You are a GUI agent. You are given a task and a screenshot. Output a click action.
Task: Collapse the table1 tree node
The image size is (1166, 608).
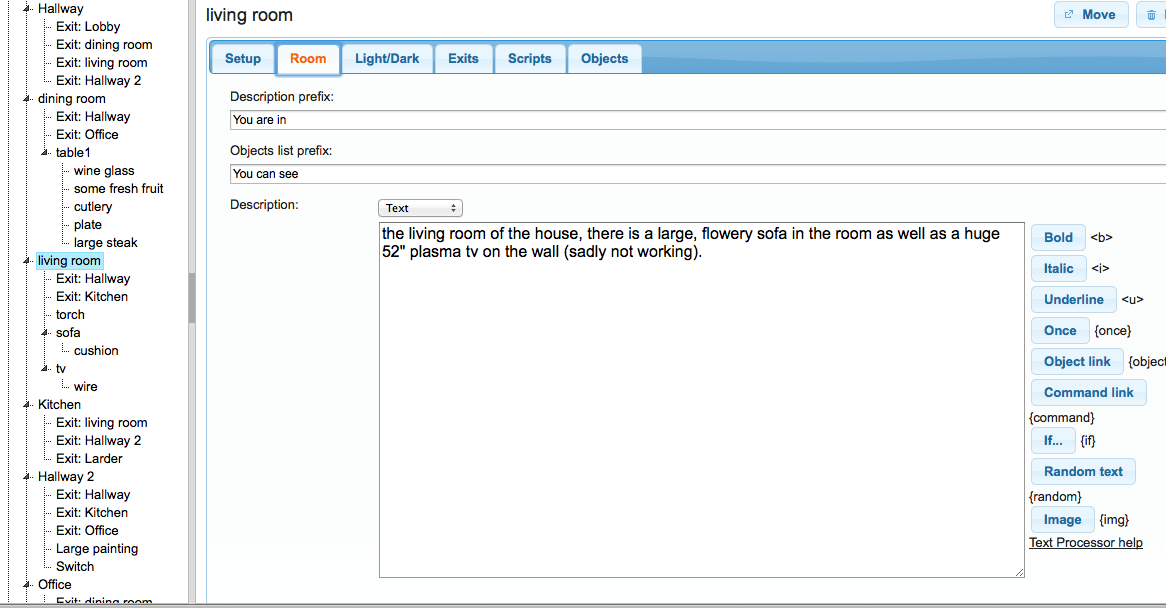pos(46,153)
